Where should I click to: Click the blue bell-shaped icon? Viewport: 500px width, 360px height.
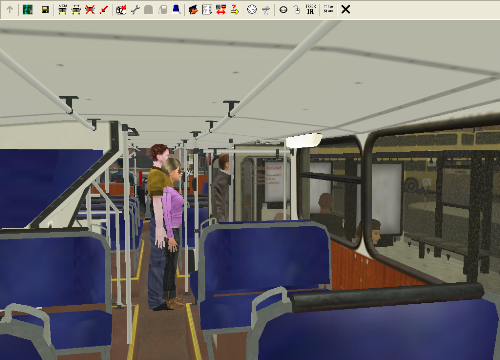(x=176, y=10)
